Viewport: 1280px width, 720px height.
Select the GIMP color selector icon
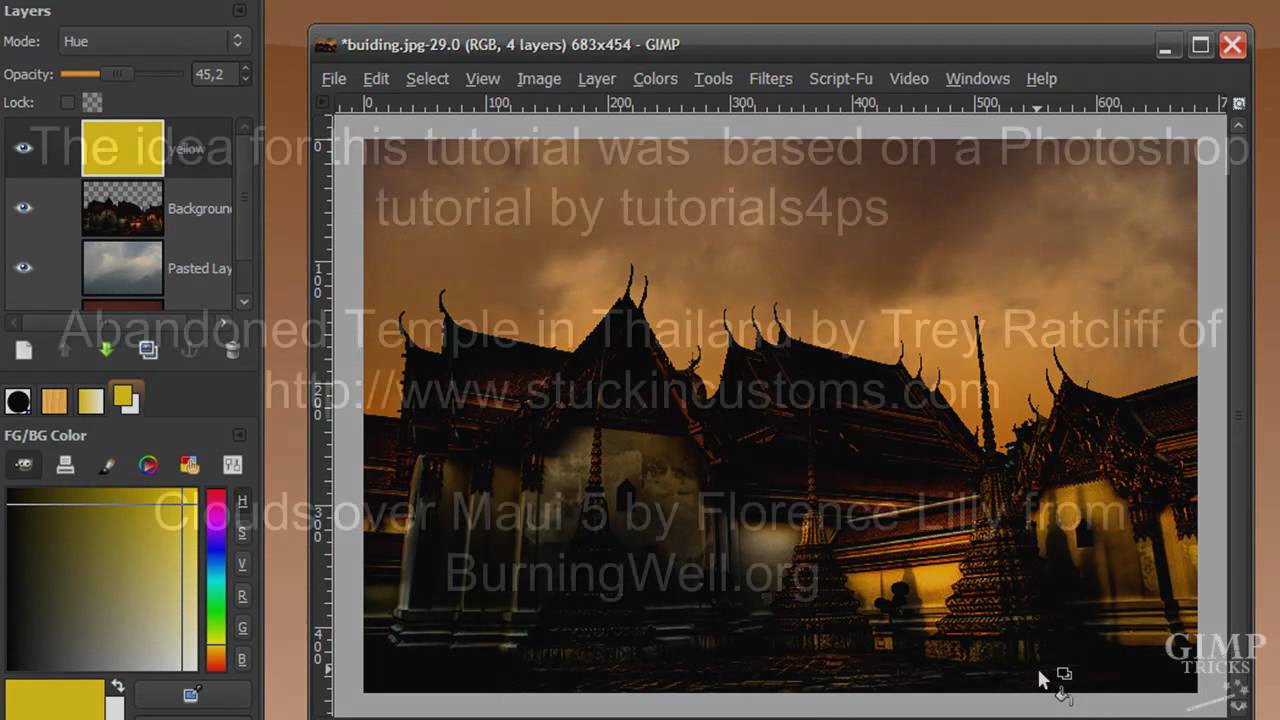pos(24,465)
